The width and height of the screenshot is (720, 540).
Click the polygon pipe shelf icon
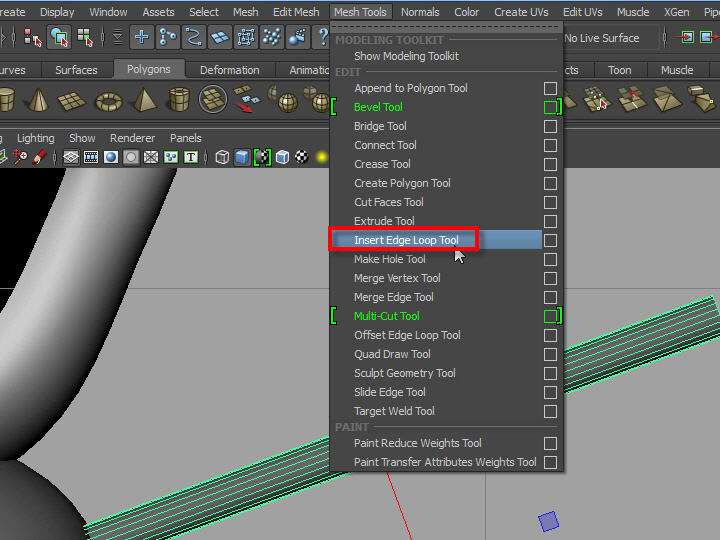tap(179, 100)
